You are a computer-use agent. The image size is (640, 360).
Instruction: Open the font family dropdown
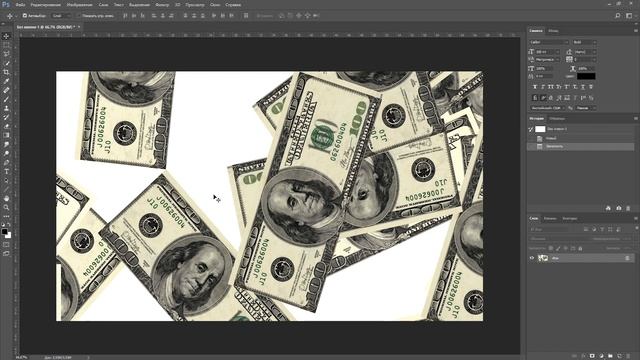[549, 42]
